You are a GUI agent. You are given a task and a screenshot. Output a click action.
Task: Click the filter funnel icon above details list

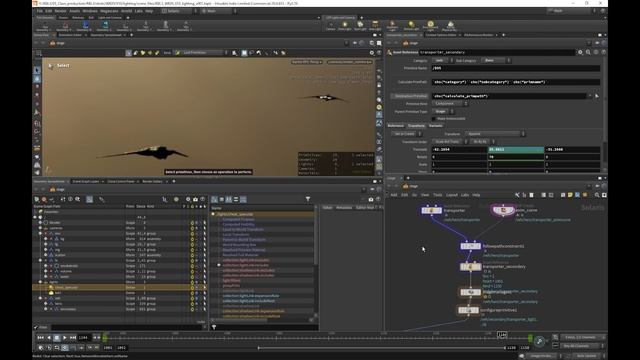click(308, 199)
